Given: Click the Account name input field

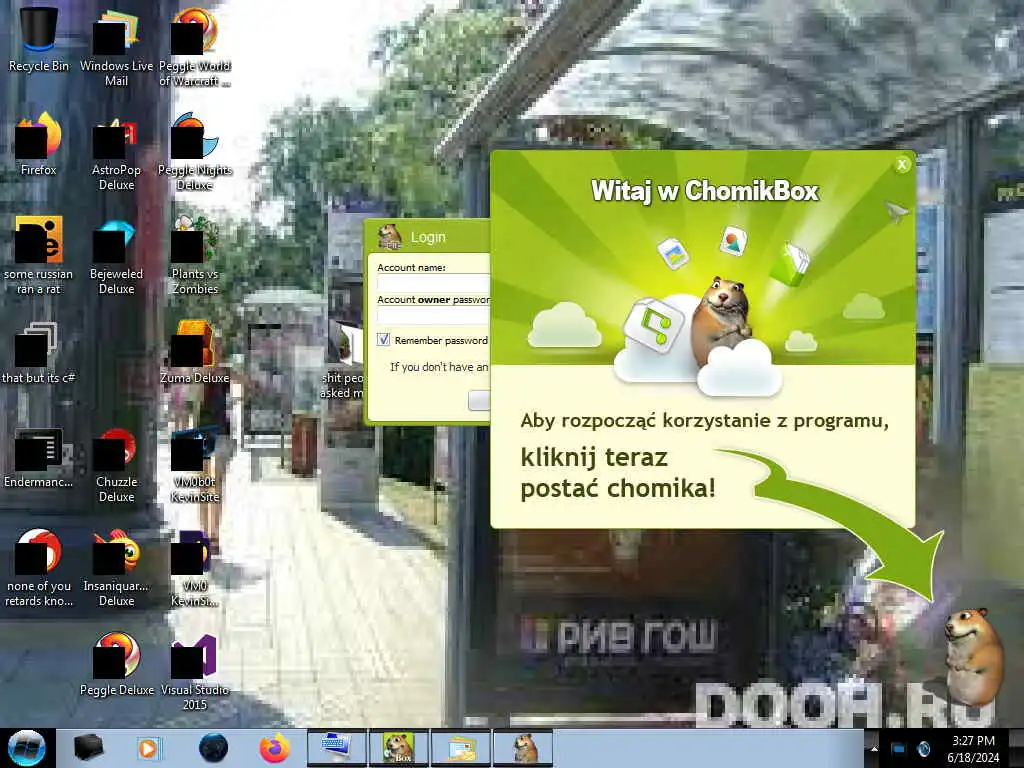Looking at the screenshot, I should point(433,283).
